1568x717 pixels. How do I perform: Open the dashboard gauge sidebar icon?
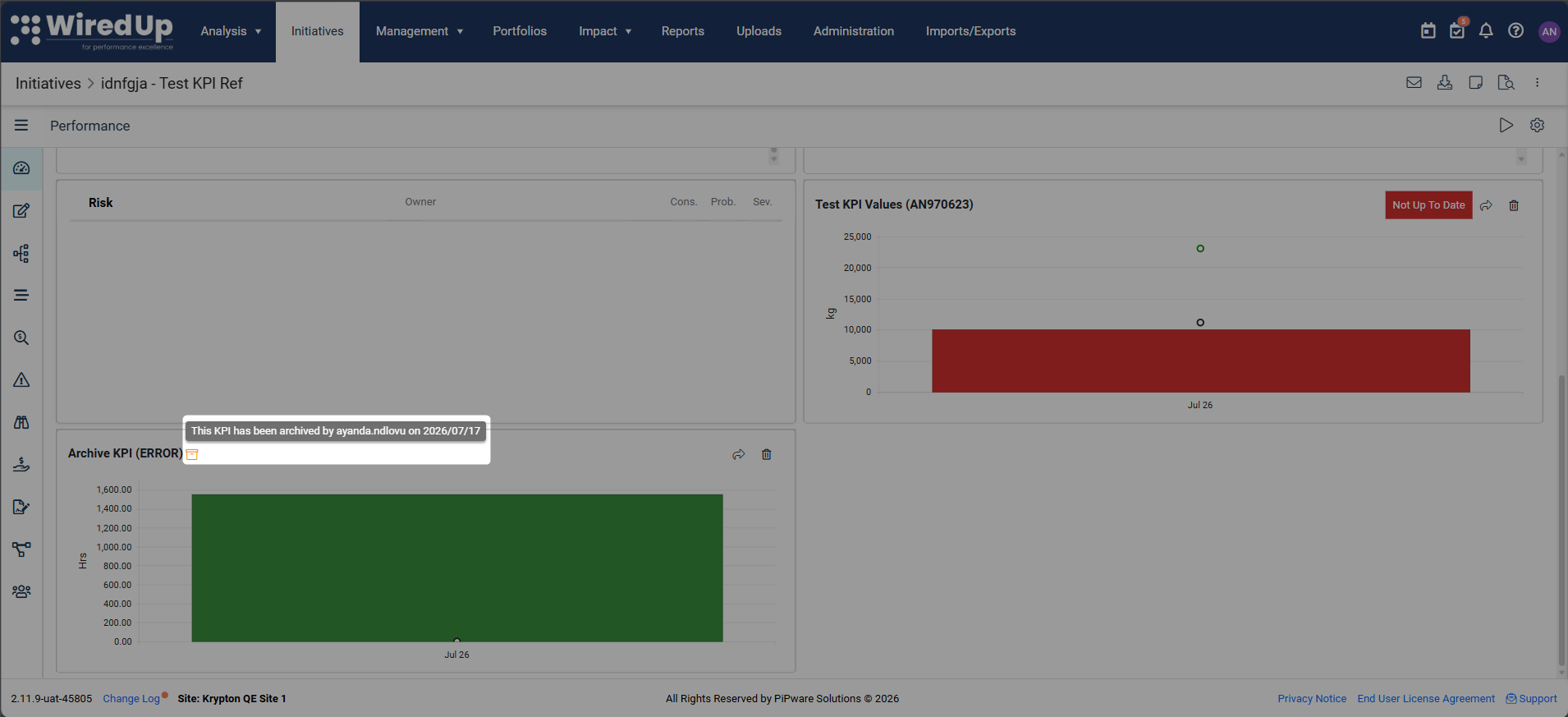21,168
